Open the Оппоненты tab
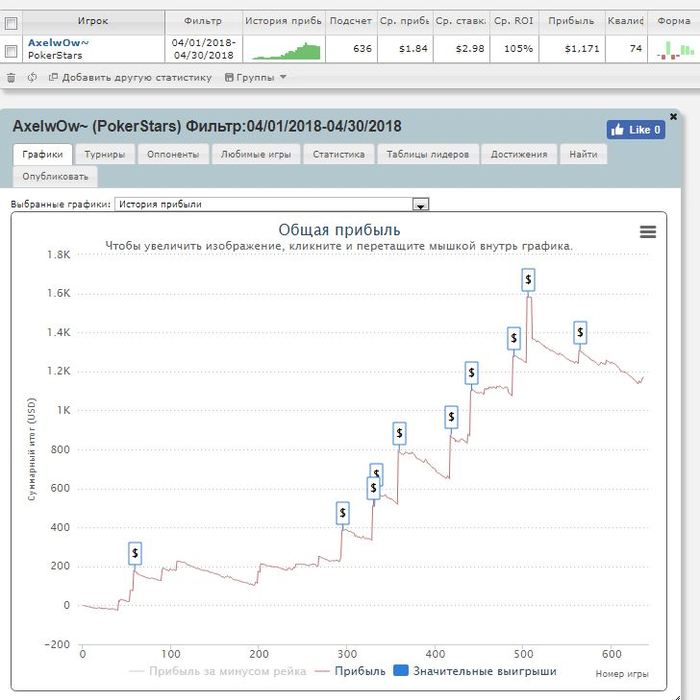The height and width of the screenshot is (700, 700). pos(173,154)
